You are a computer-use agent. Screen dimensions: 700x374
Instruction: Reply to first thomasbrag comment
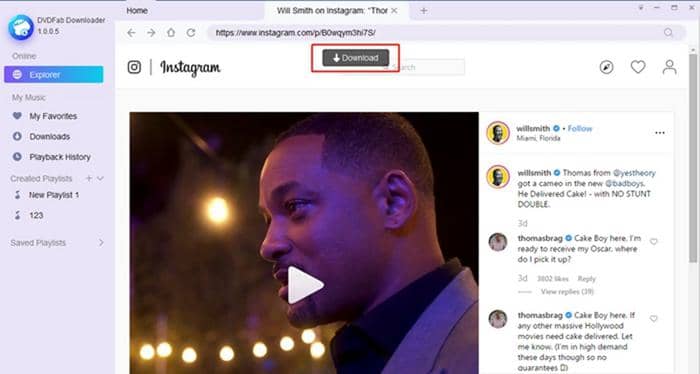[587, 279]
